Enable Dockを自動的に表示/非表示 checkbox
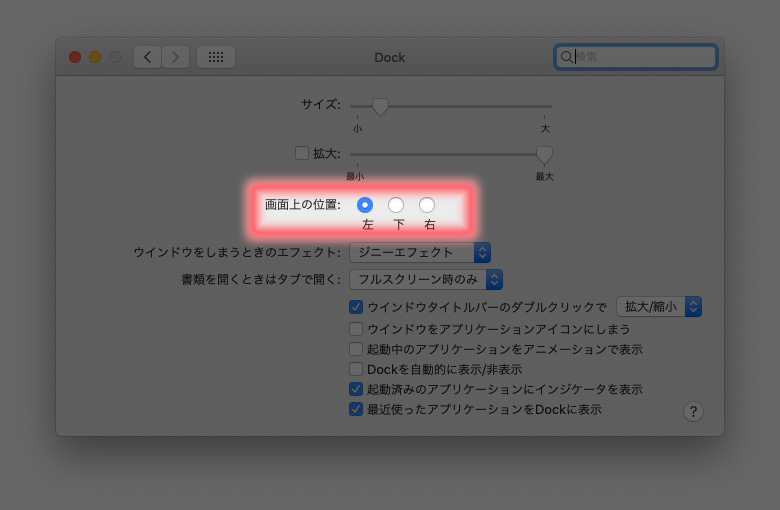 coord(356,369)
